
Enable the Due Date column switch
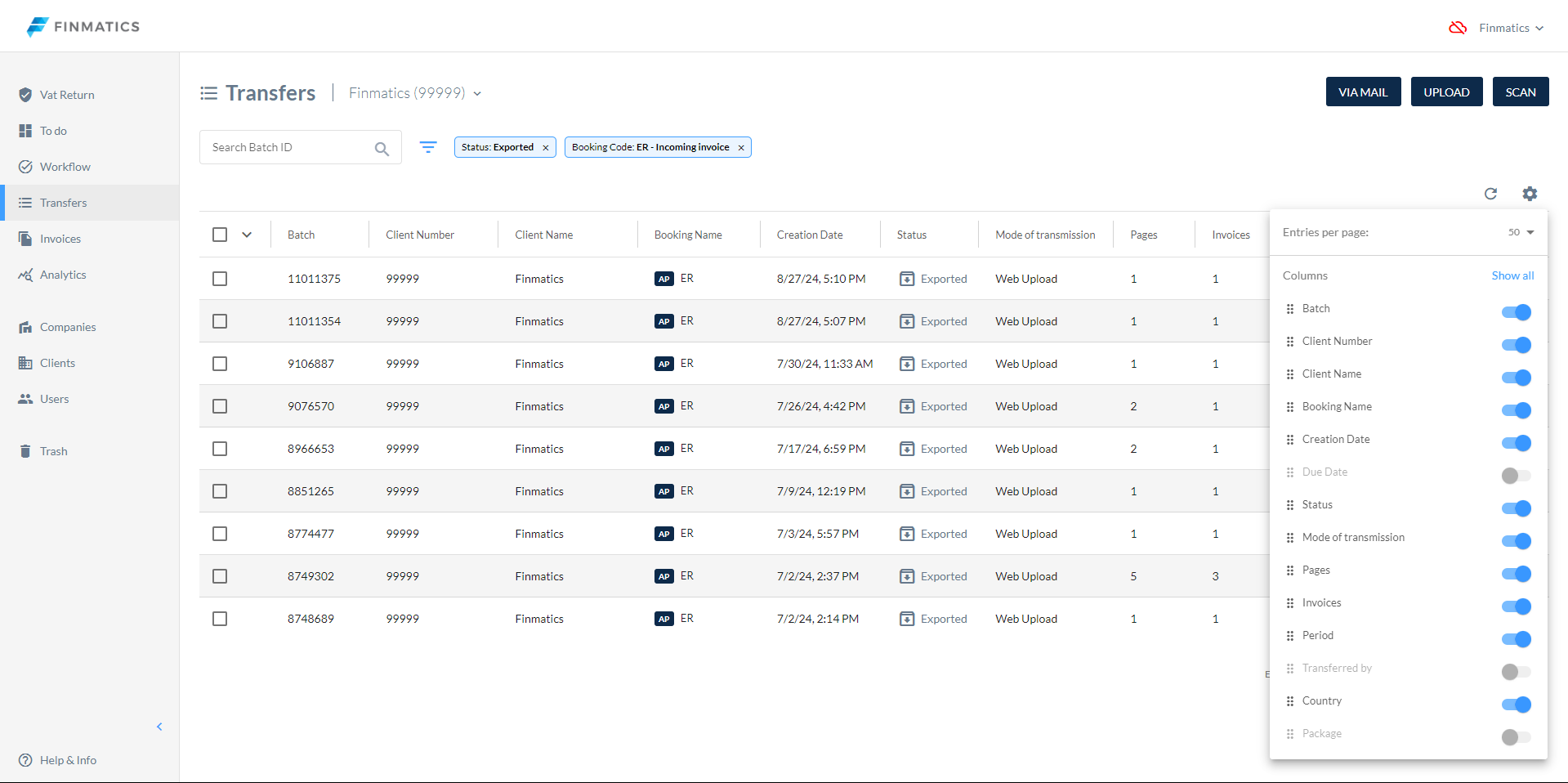coord(1517,476)
